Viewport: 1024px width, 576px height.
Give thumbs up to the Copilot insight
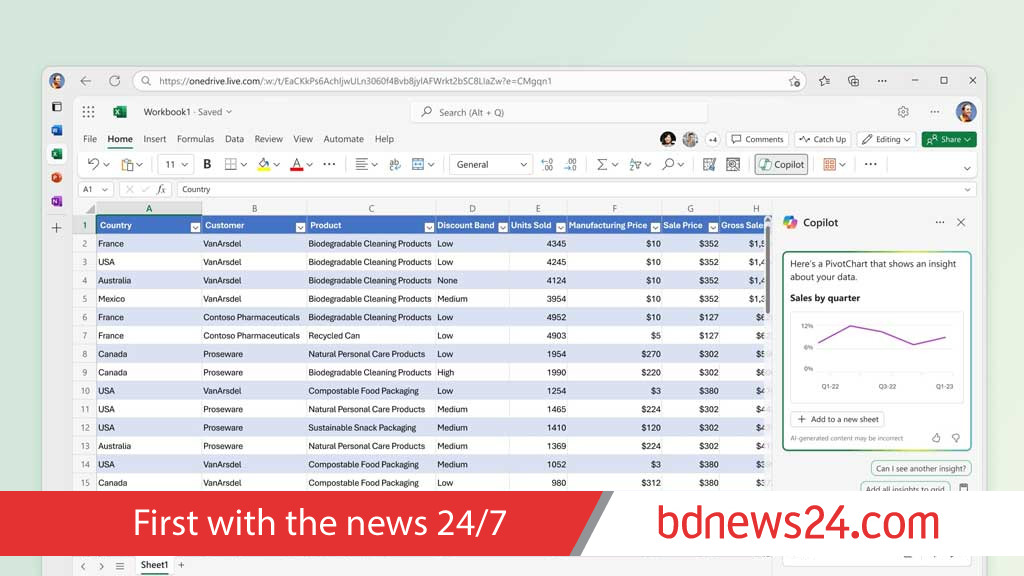[x=936, y=438]
